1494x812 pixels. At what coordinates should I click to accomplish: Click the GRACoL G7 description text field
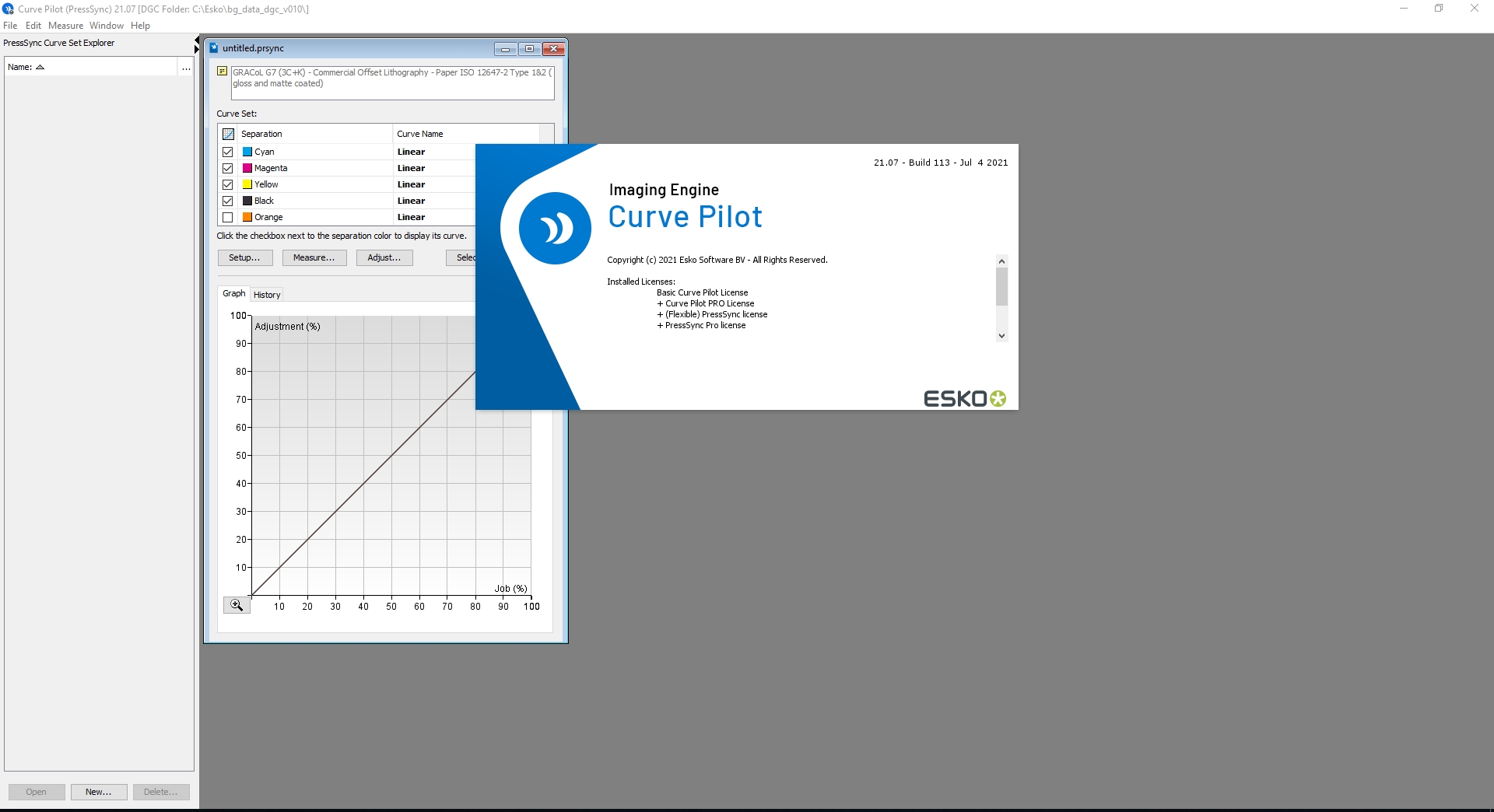(x=393, y=82)
